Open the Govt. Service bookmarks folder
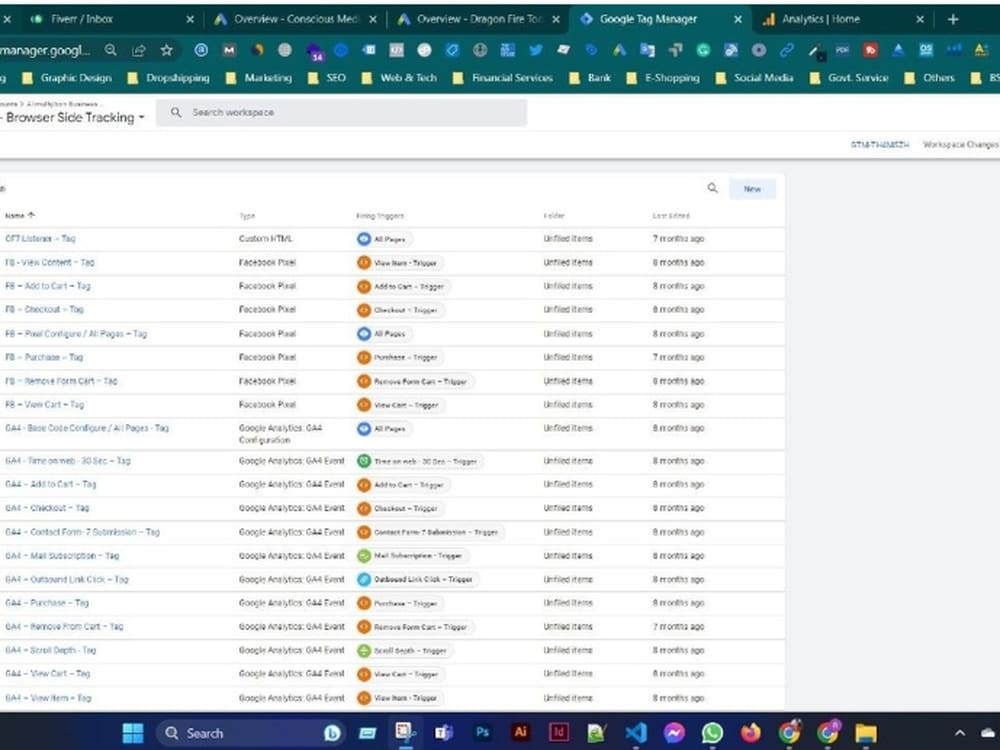Viewport: 1000px width, 750px height. (x=849, y=78)
